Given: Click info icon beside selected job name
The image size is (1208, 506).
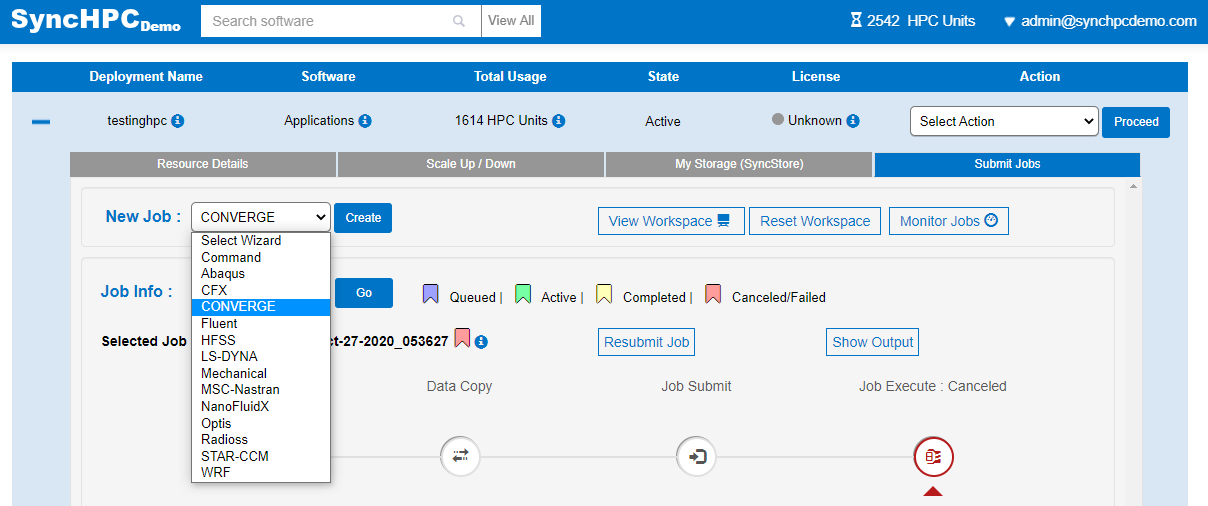Looking at the screenshot, I should point(481,342).
